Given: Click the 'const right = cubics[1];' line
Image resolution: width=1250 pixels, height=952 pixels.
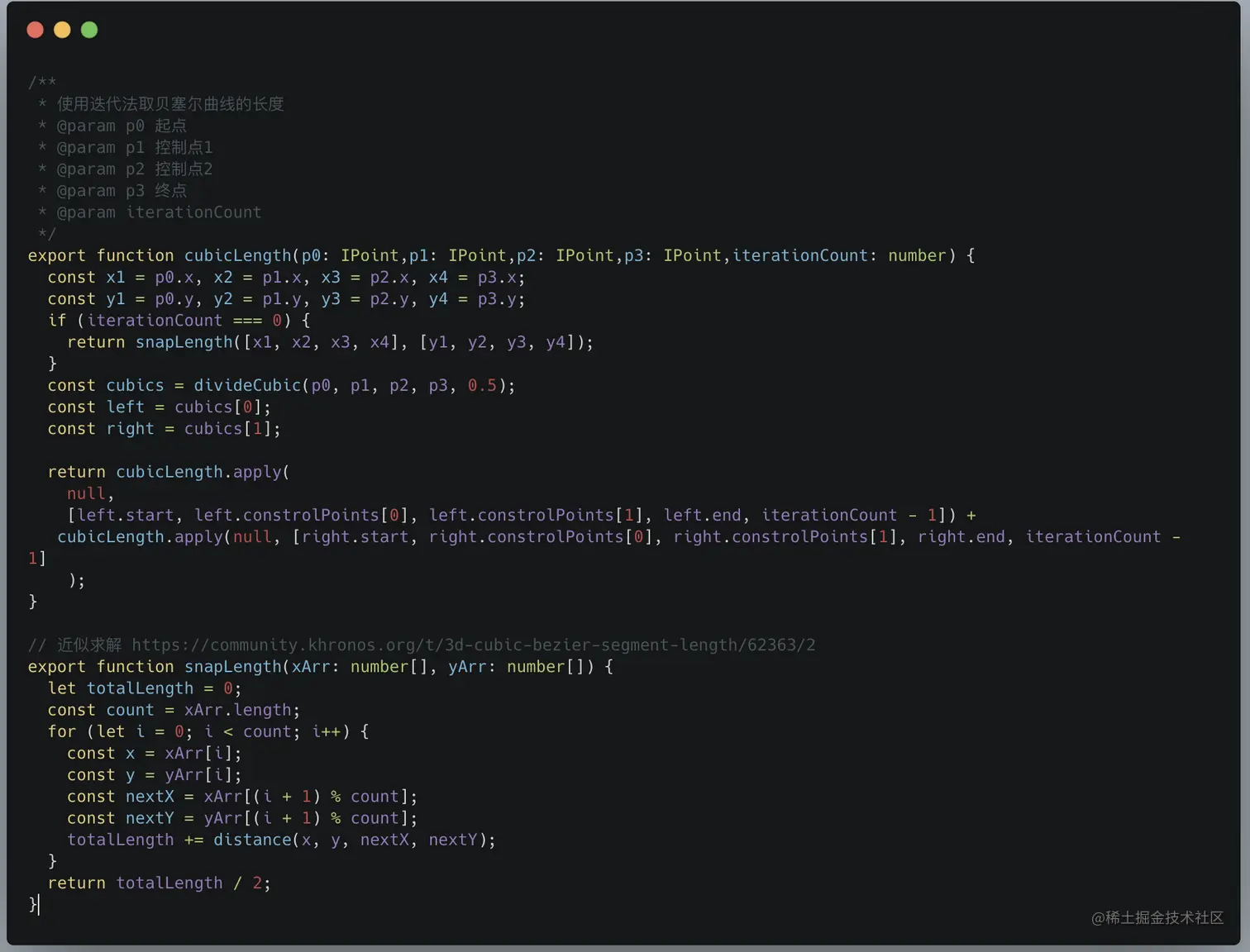Looking at the screenshot, I should point(165,428).
